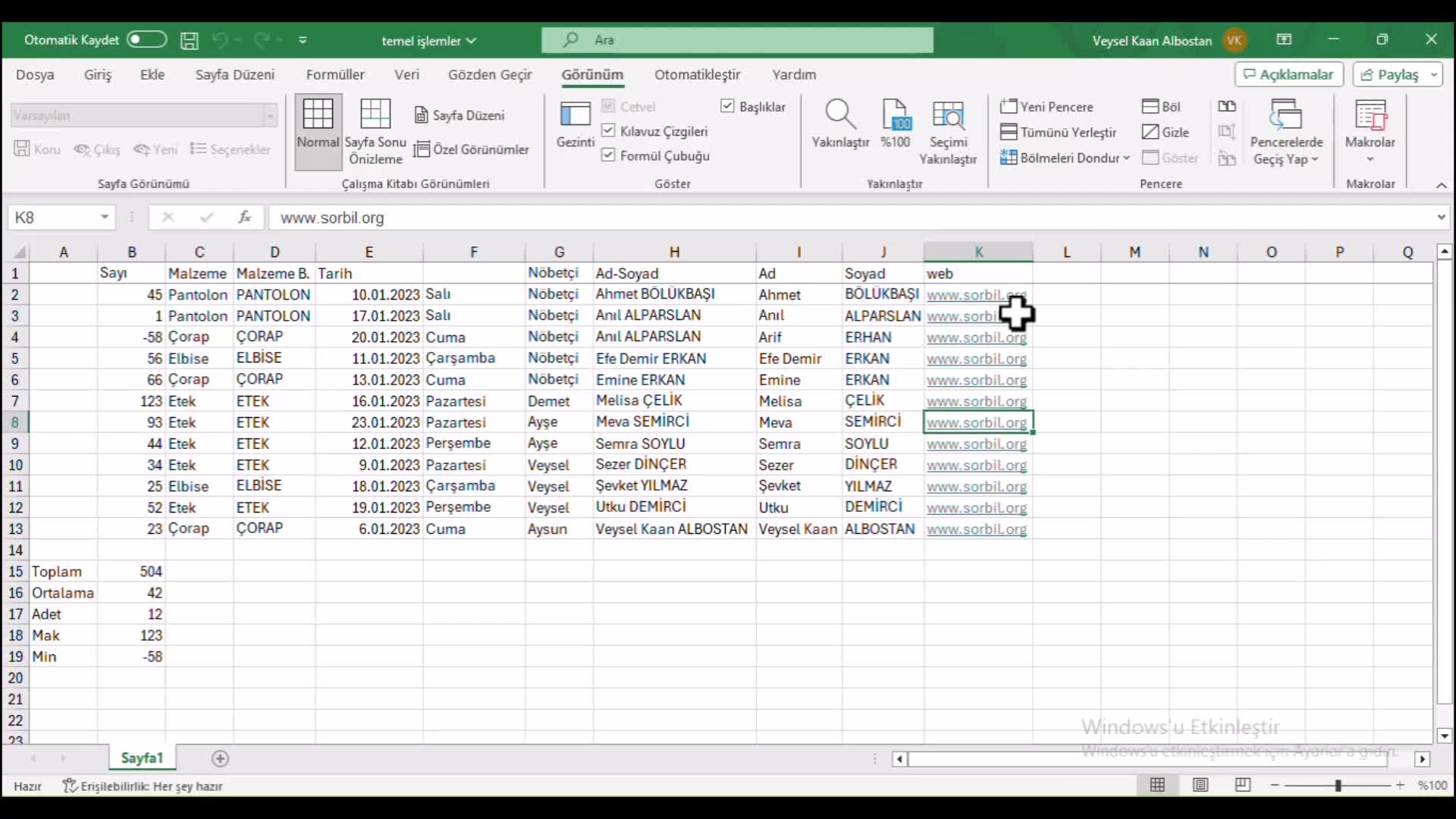Uncheck Kılavuz Çizgileri checkbox
This screenshot has height=819, width=1456.
(608, 130)
